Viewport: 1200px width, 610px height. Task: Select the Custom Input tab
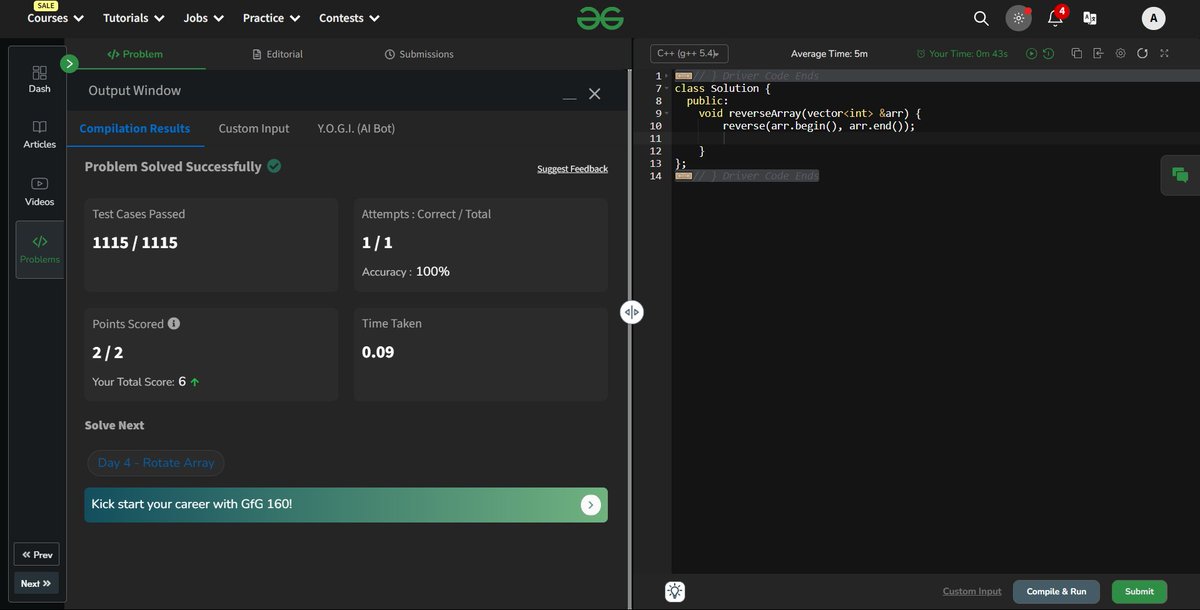tap(254, 129)
